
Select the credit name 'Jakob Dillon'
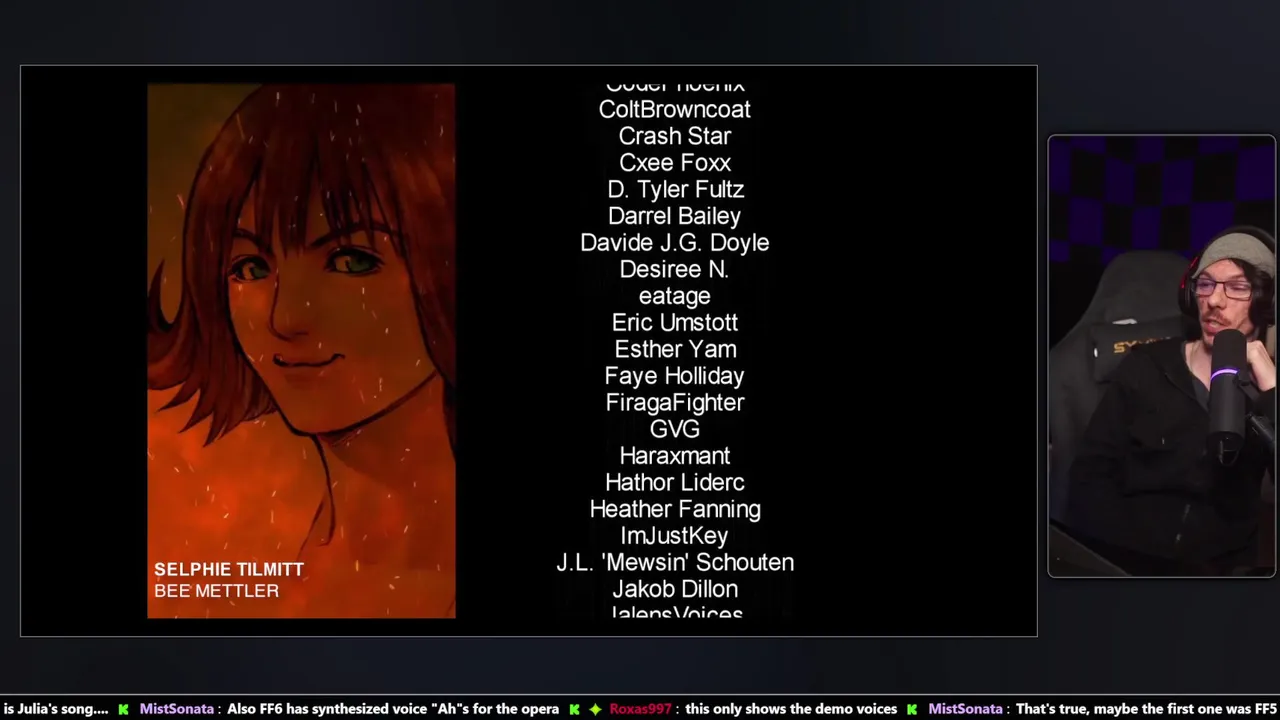coord(675,589)
